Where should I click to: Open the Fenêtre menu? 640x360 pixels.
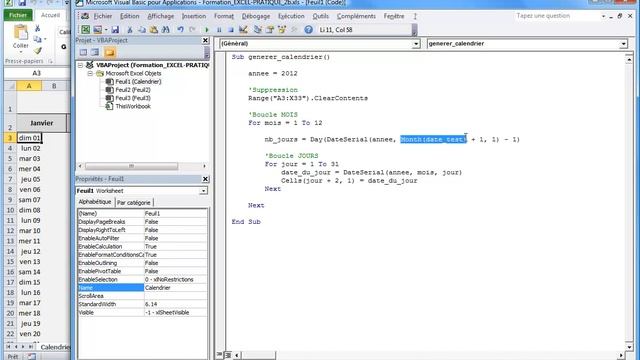394,16
